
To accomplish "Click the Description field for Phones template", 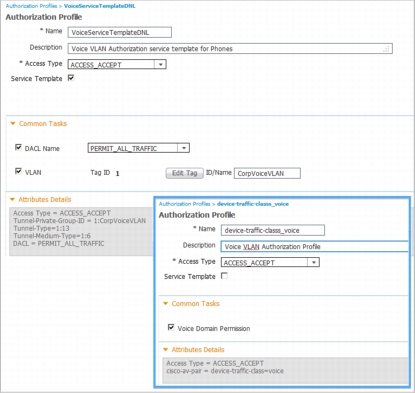I will coord(230,49).
